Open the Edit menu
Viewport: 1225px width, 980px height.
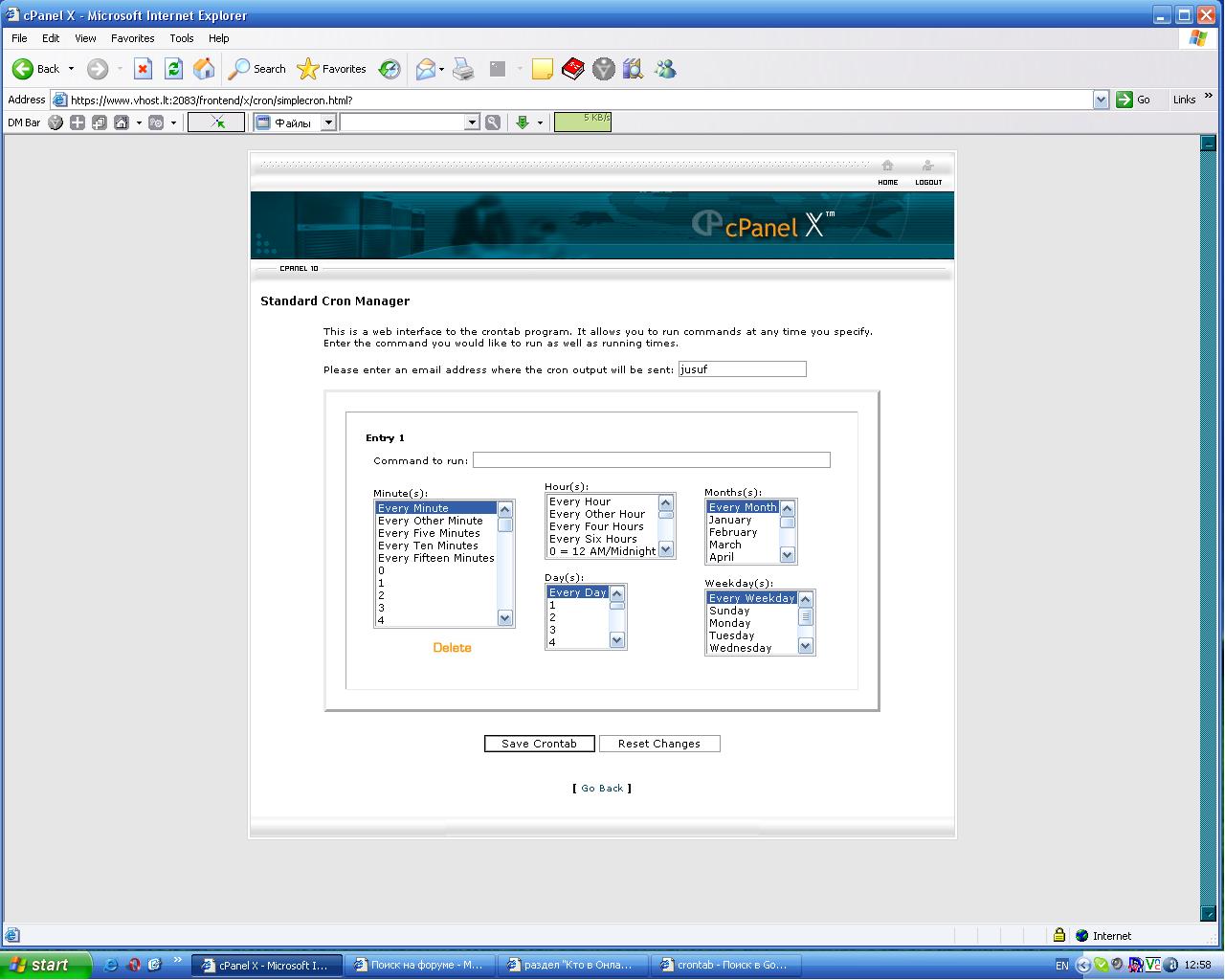pyautogui.click(x=51, y=38)
